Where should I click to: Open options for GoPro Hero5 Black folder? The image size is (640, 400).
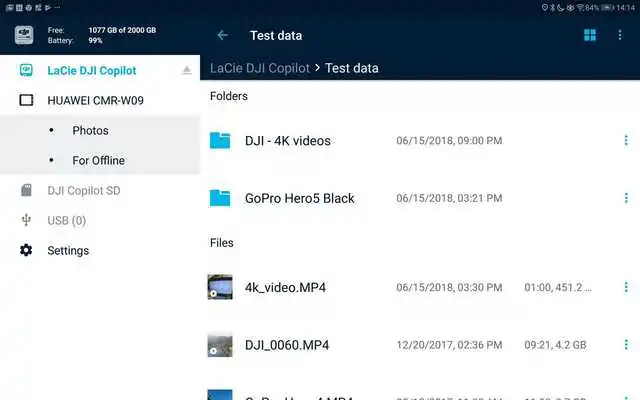click(626, 198)
